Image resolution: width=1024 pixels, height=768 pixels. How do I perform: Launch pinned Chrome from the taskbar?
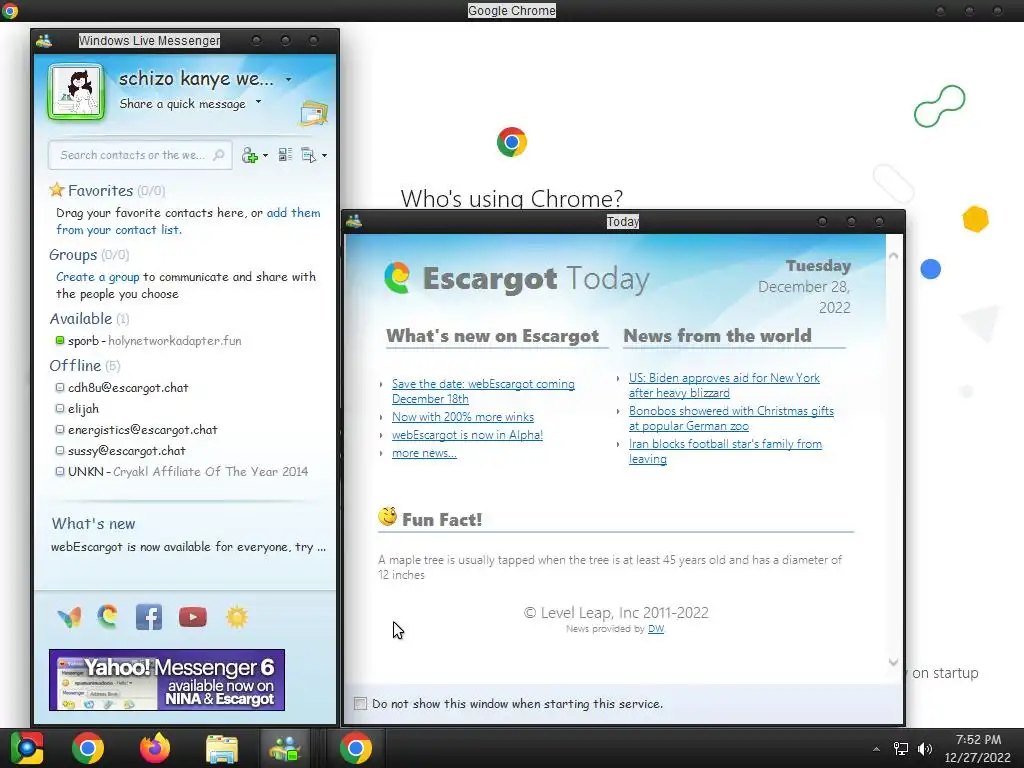pos(88,748)
